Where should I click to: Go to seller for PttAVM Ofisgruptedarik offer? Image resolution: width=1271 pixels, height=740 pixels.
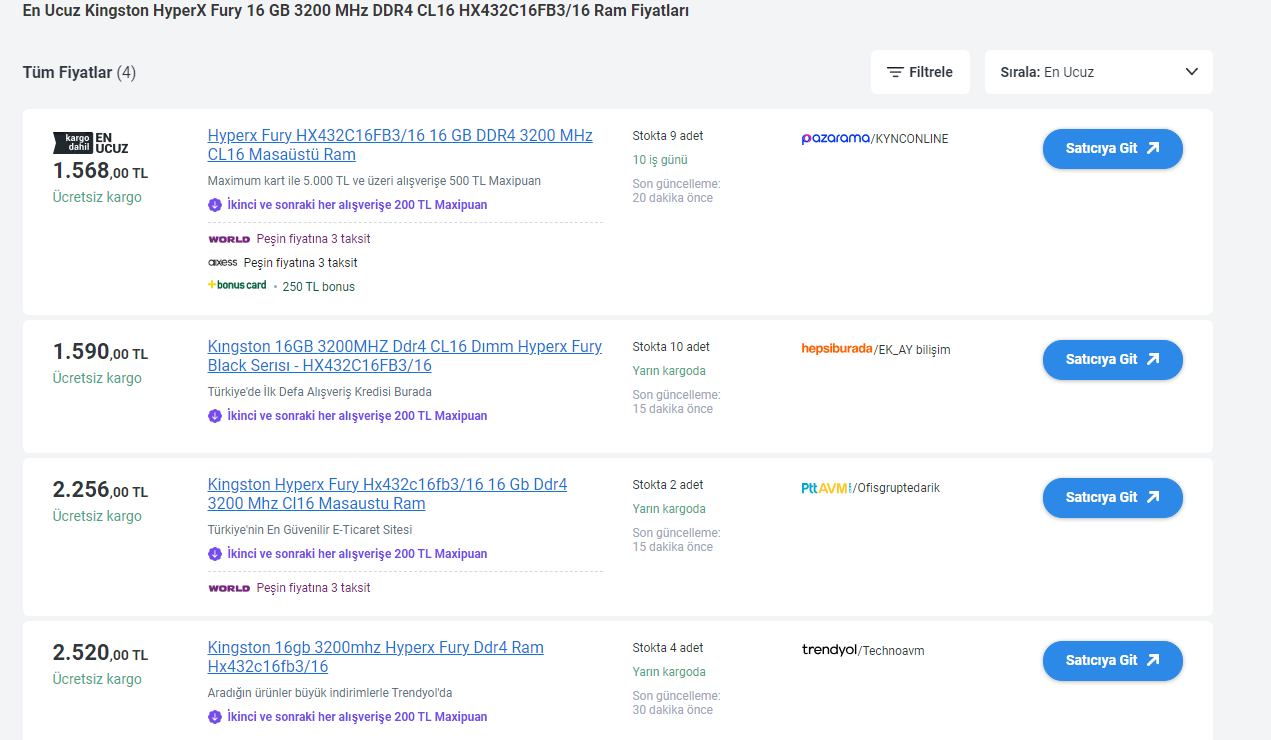[1112, 498]
